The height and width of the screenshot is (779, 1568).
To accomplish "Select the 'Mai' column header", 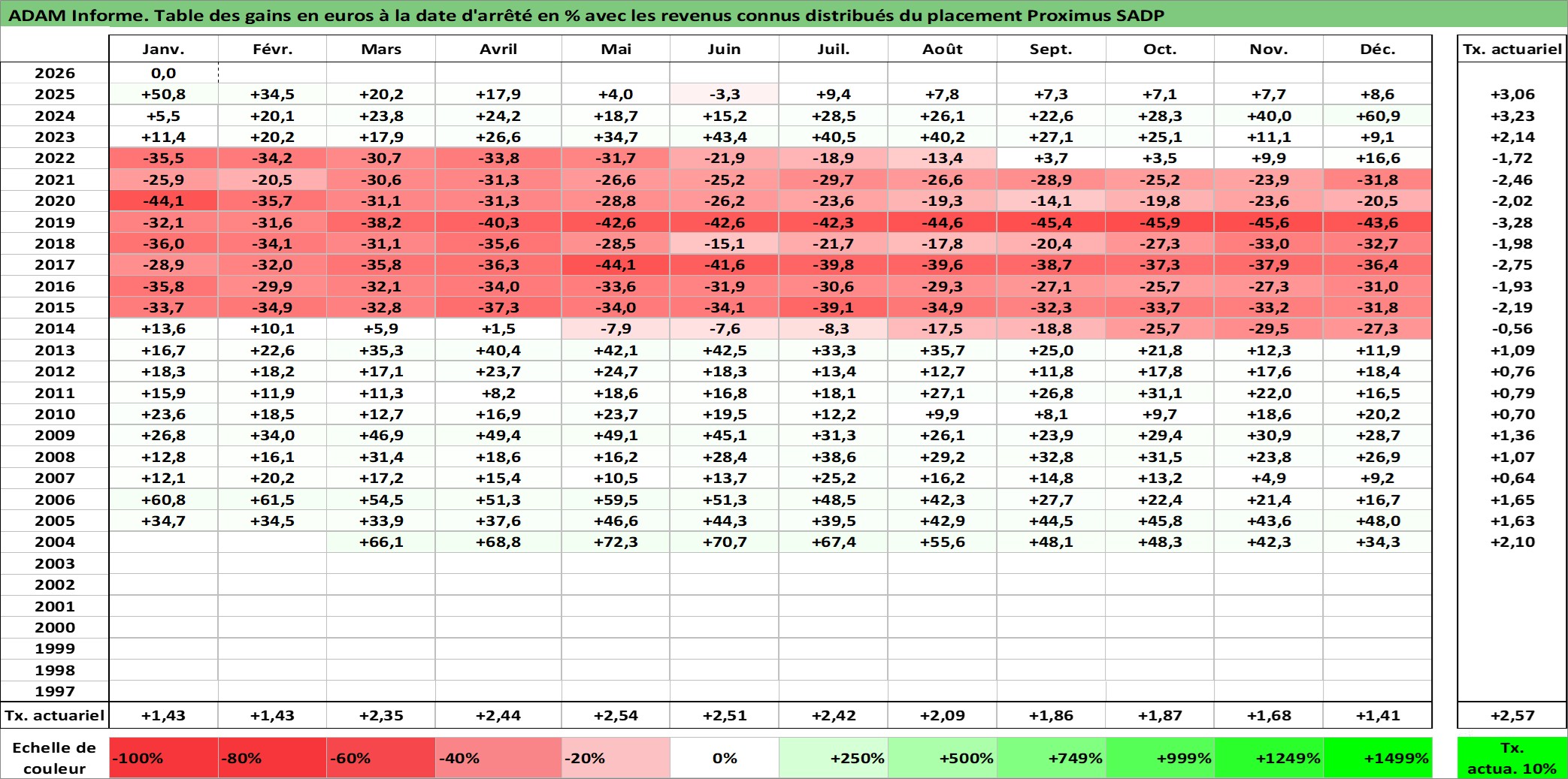I will click(616, 49).
